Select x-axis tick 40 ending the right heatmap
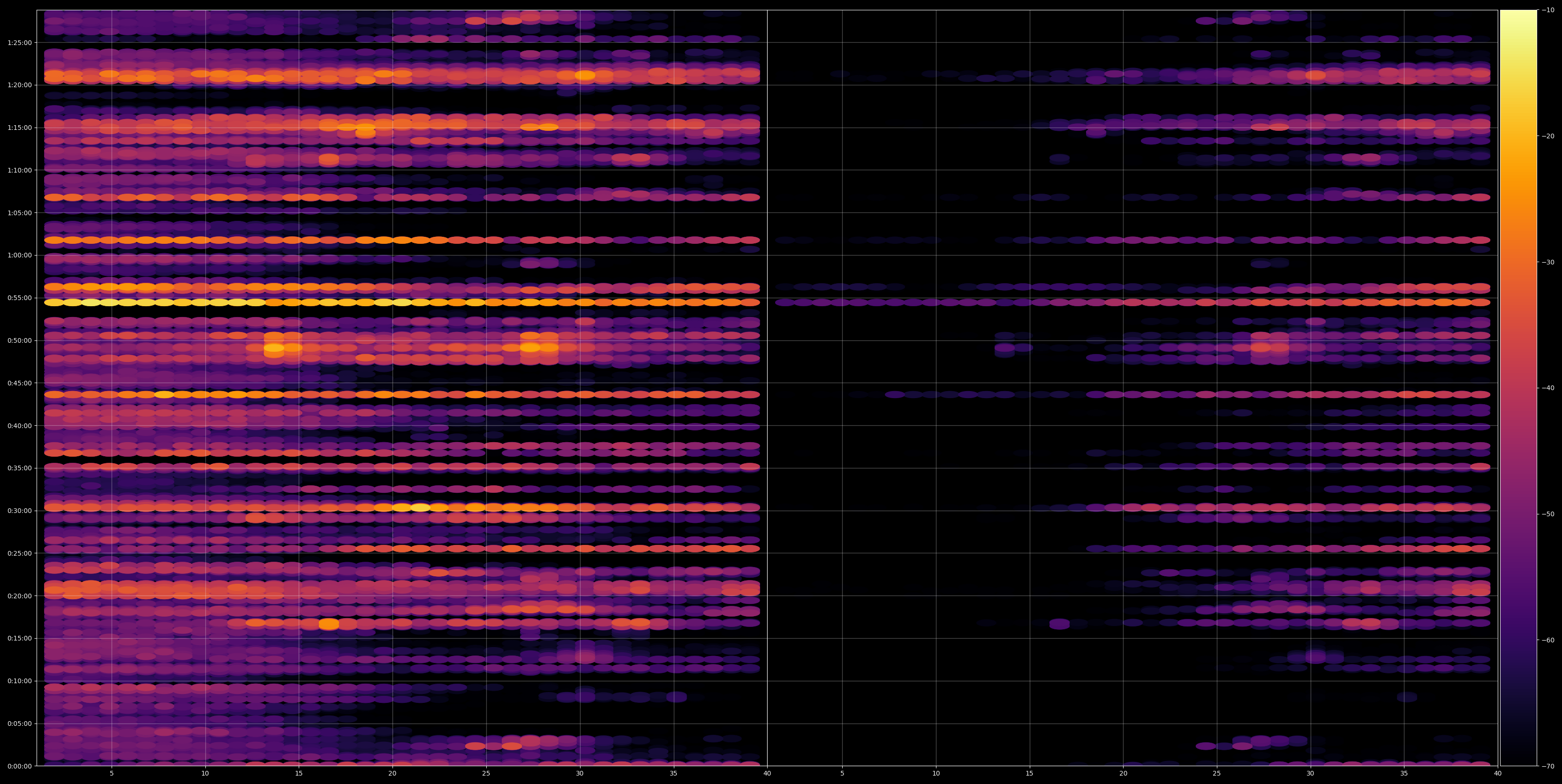The image size is (1562, 784). click(1498, 774)
